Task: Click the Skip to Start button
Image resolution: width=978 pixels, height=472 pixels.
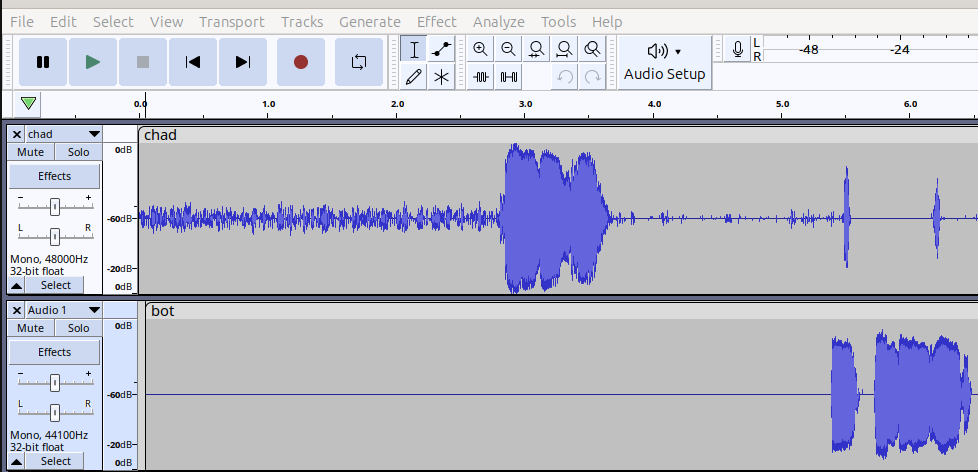Action: [x=193, y=62]
